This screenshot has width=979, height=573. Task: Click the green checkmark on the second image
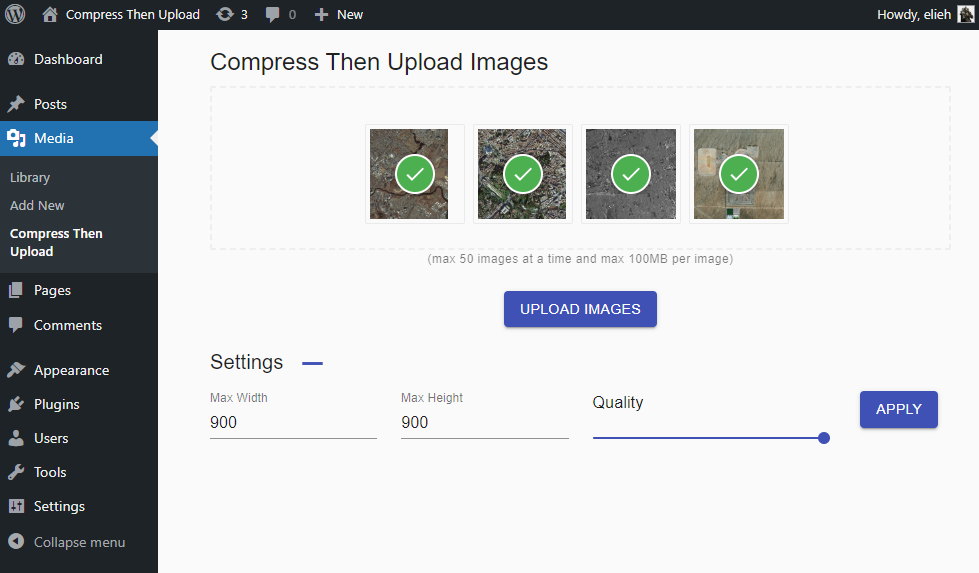pyautogui.click(x=523, y=174)
